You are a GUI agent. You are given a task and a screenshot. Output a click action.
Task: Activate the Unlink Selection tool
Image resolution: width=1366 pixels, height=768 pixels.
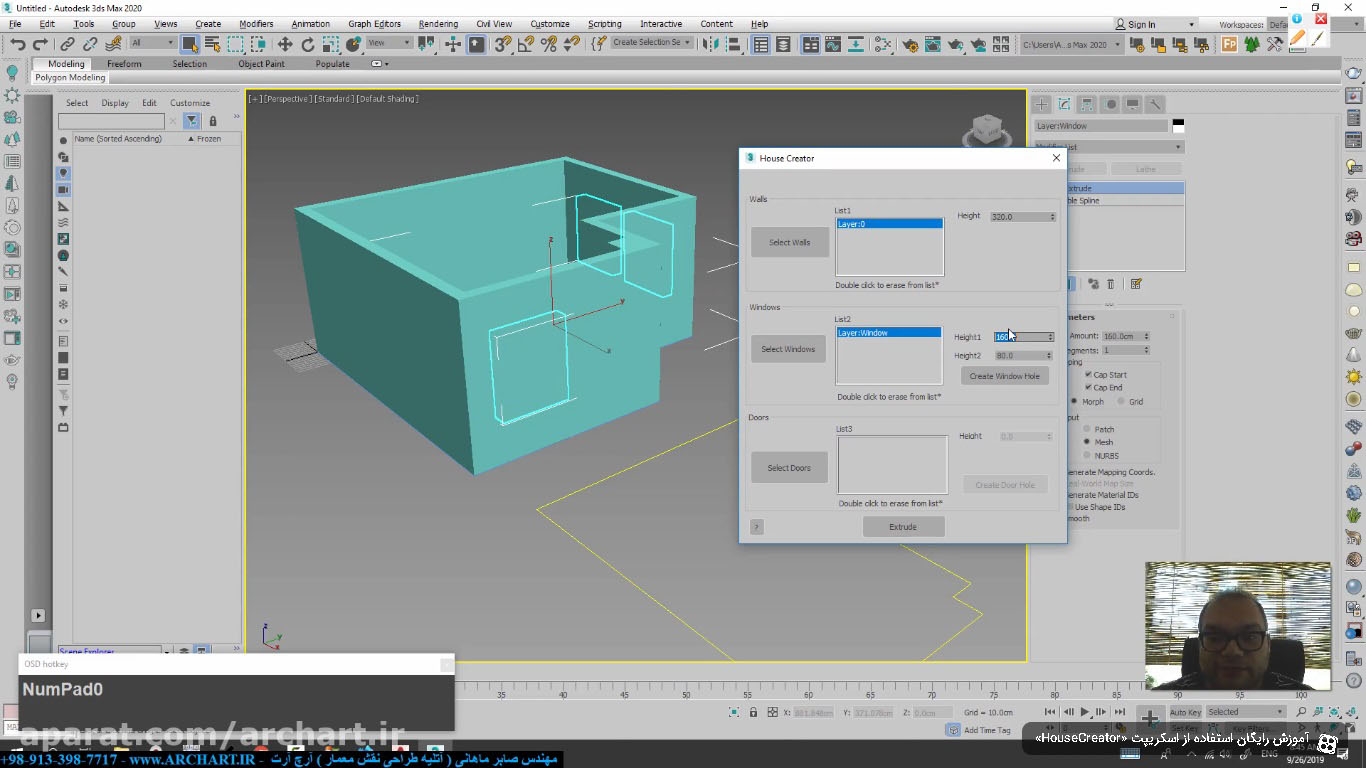(90, 44)
